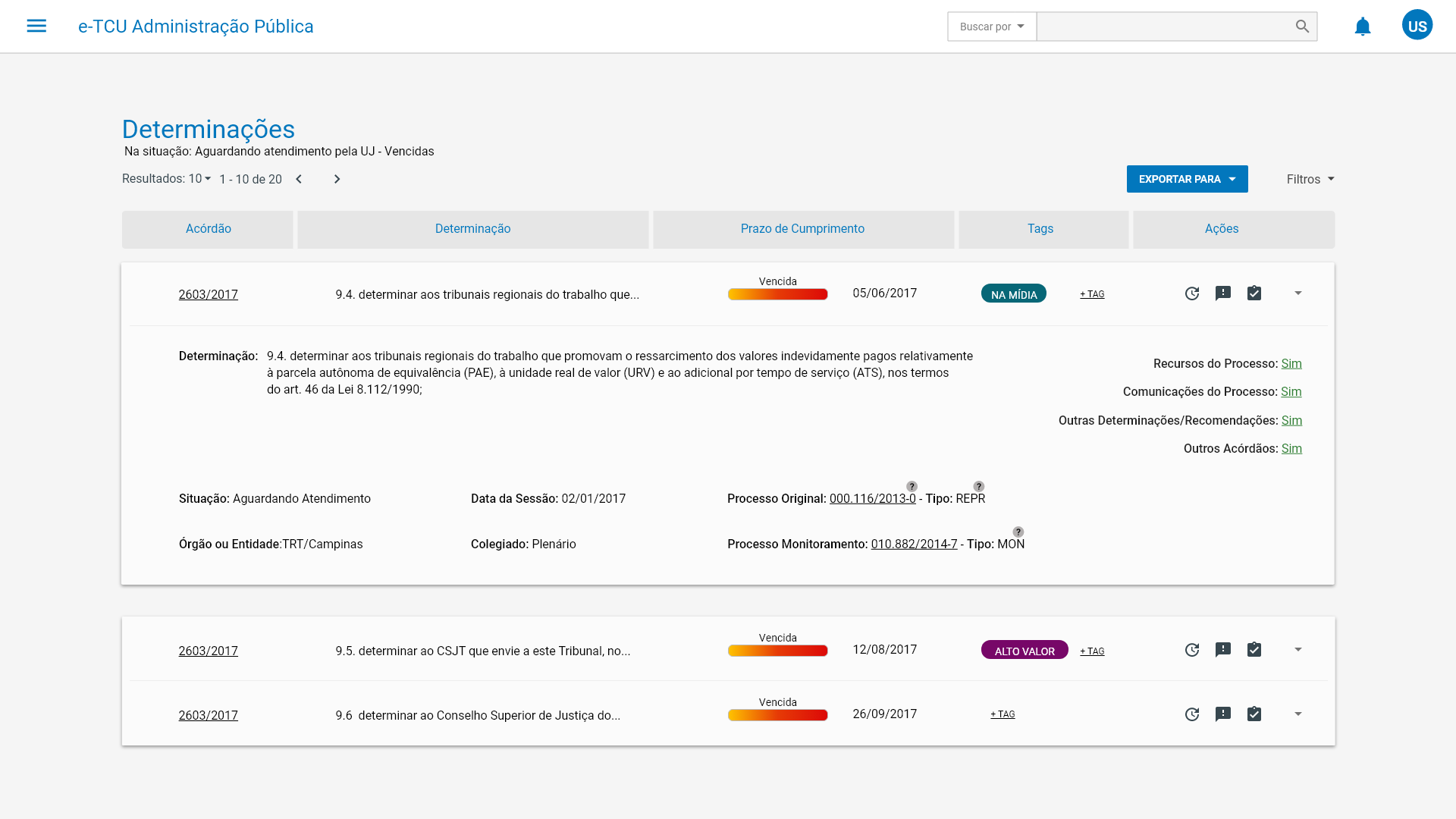Viewport: 1456px width, 819px height.
Task: Click the search magnifier icon
Action: tap(1302, 27)
